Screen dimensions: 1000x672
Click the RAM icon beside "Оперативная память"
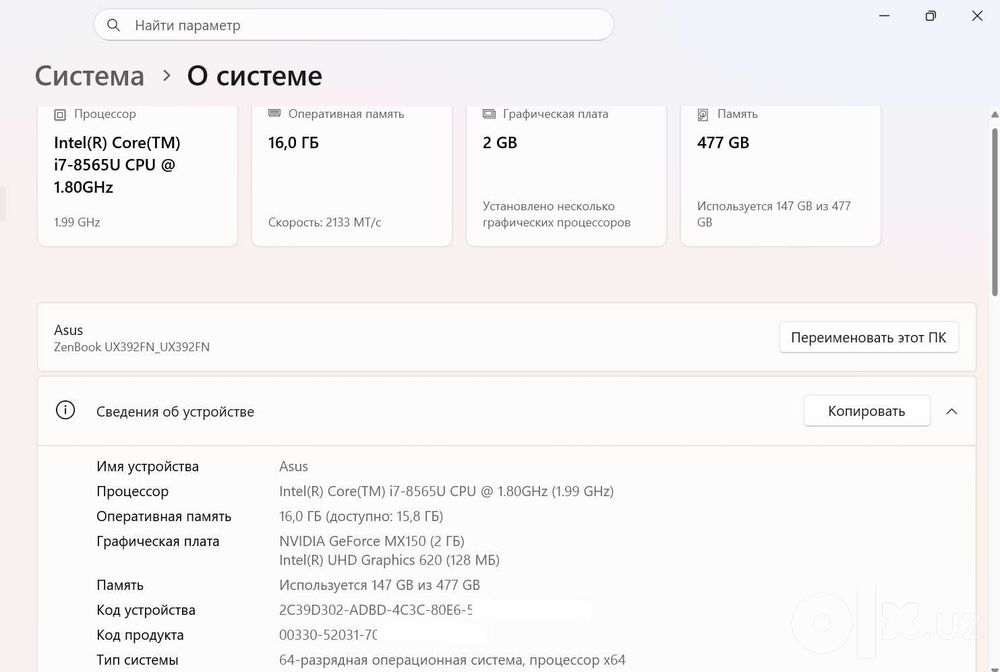[274, 113]
